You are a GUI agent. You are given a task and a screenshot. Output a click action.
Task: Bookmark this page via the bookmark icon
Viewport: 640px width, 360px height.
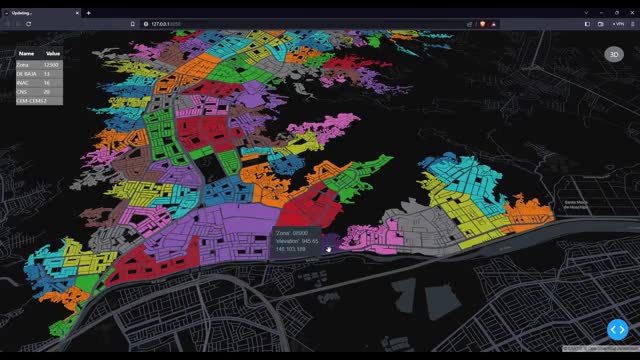pos(133,24)
